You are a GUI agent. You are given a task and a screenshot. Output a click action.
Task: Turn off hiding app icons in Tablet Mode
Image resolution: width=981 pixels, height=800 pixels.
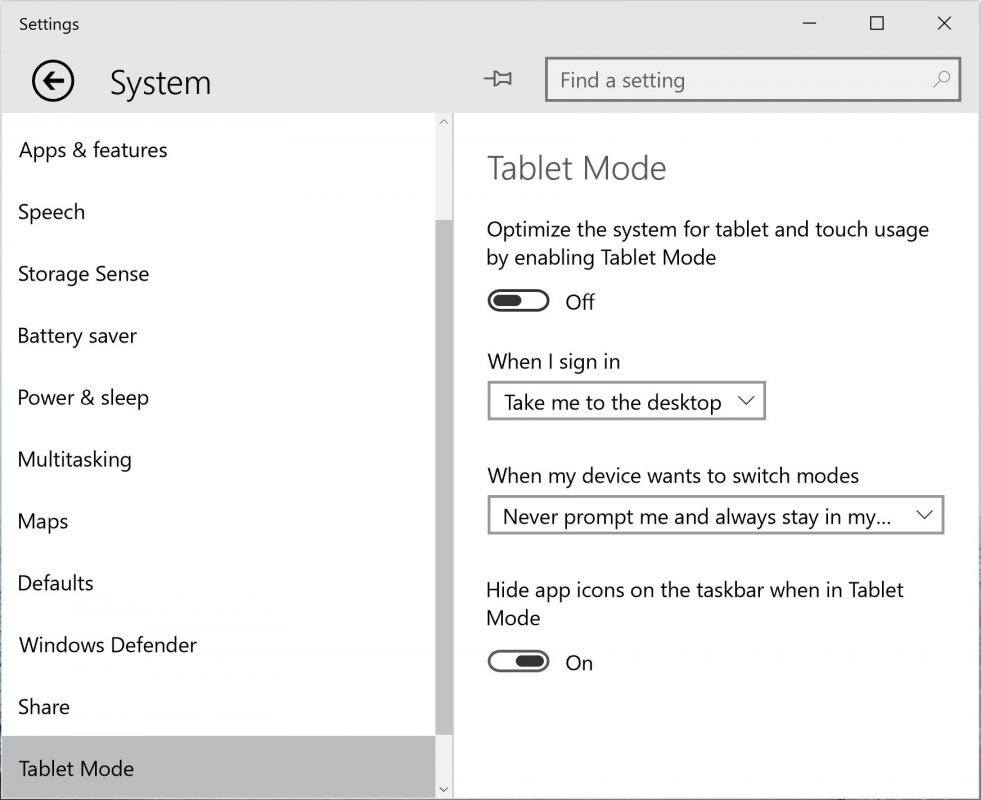pos(517,661)
